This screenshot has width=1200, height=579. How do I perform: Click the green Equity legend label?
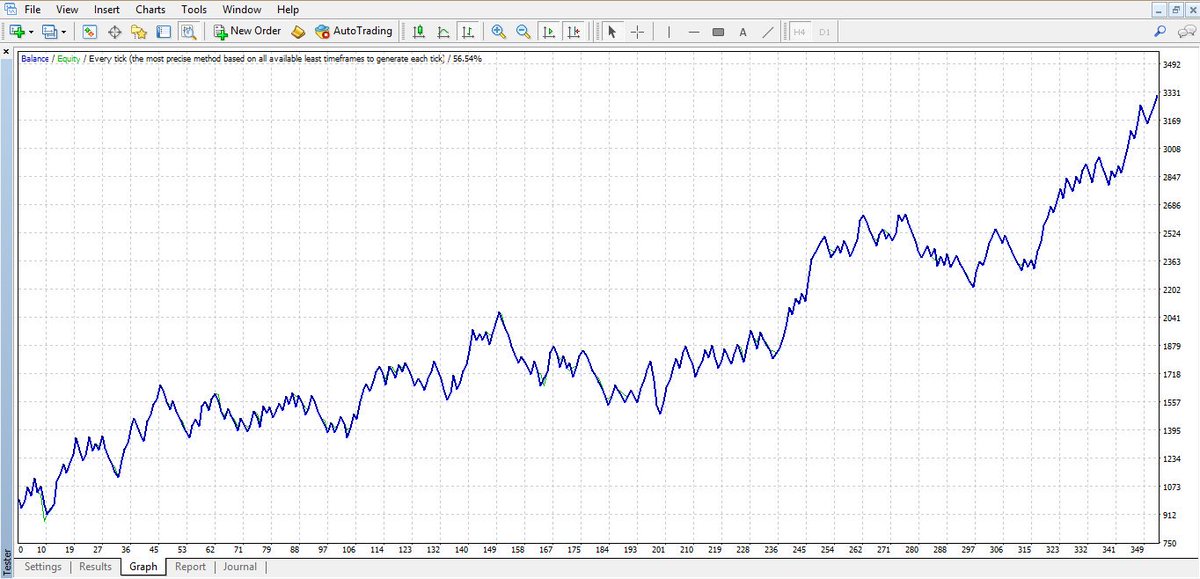pos(69,59)
